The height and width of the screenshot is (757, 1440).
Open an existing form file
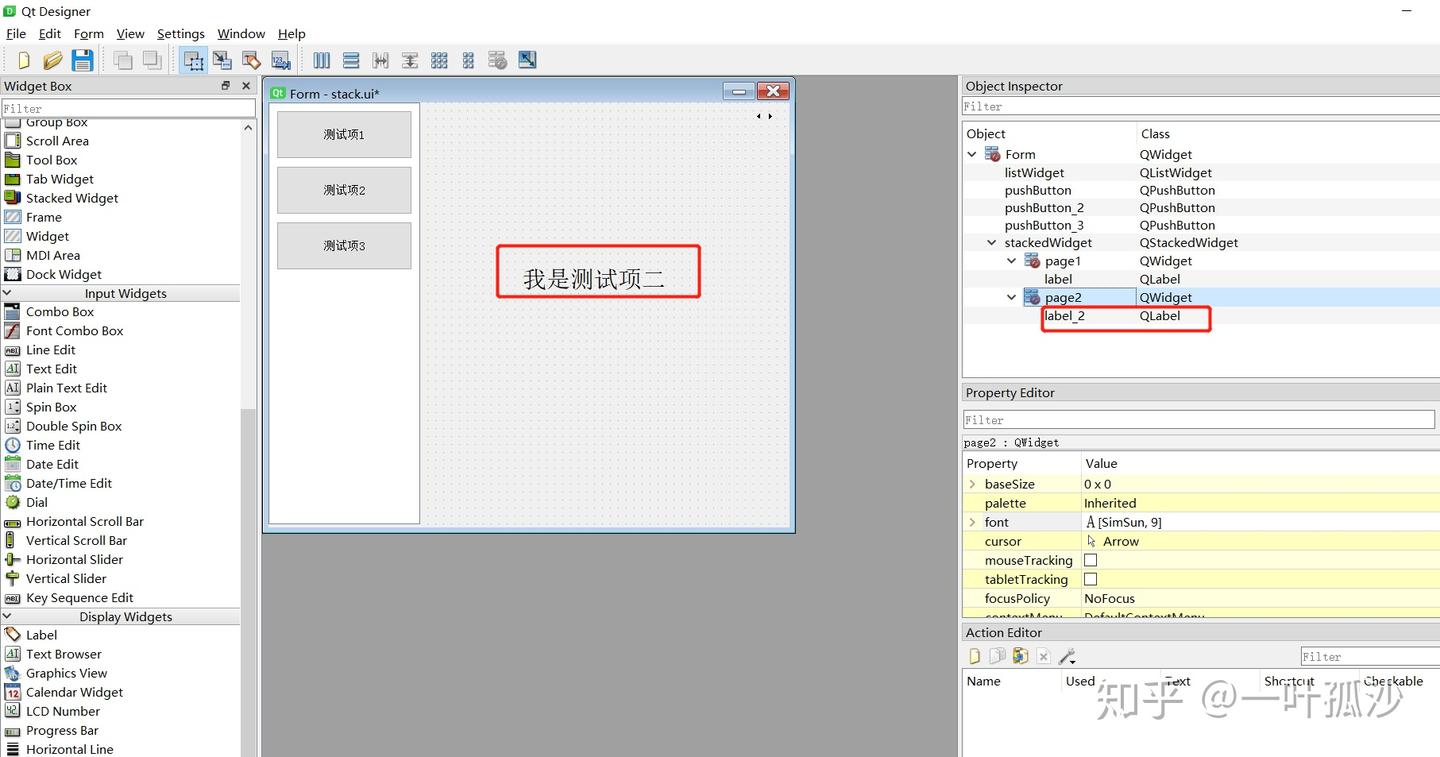pyautogui.click(x=53, y=60)
